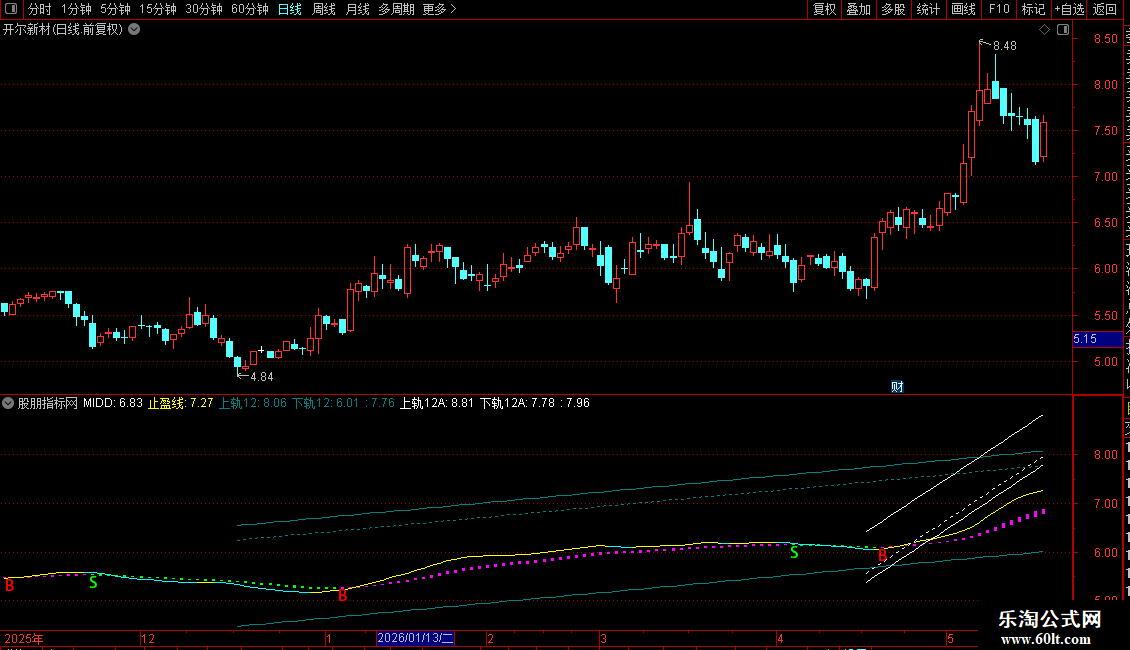Open the dropdown next to 开尔新材(日线.前复权)
This screenshot has height=650, width=1130.
click(134, 30)
